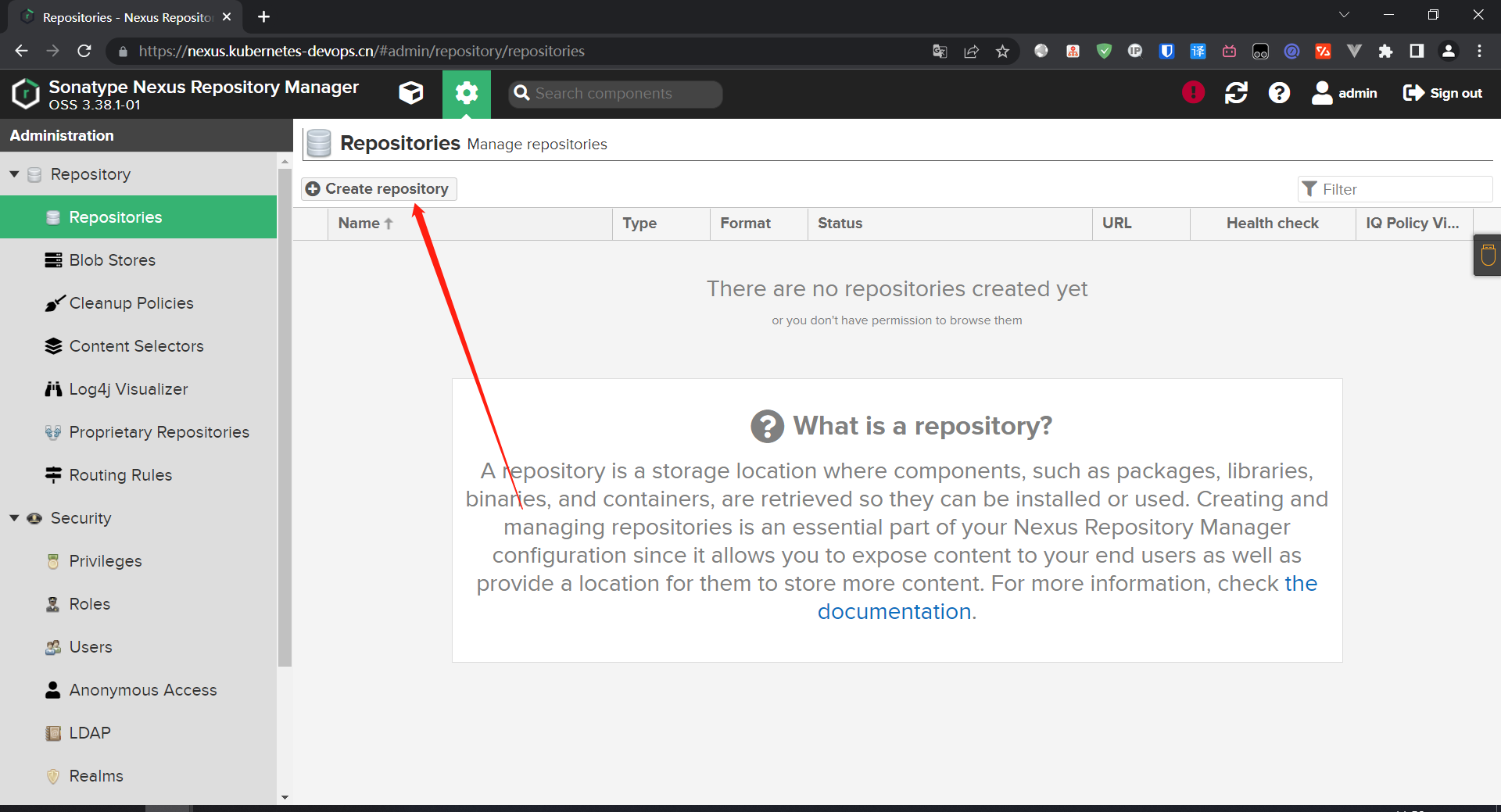Click the IQ Policy Violations header
The image size is (1501, 812).
click(1414, 224)
